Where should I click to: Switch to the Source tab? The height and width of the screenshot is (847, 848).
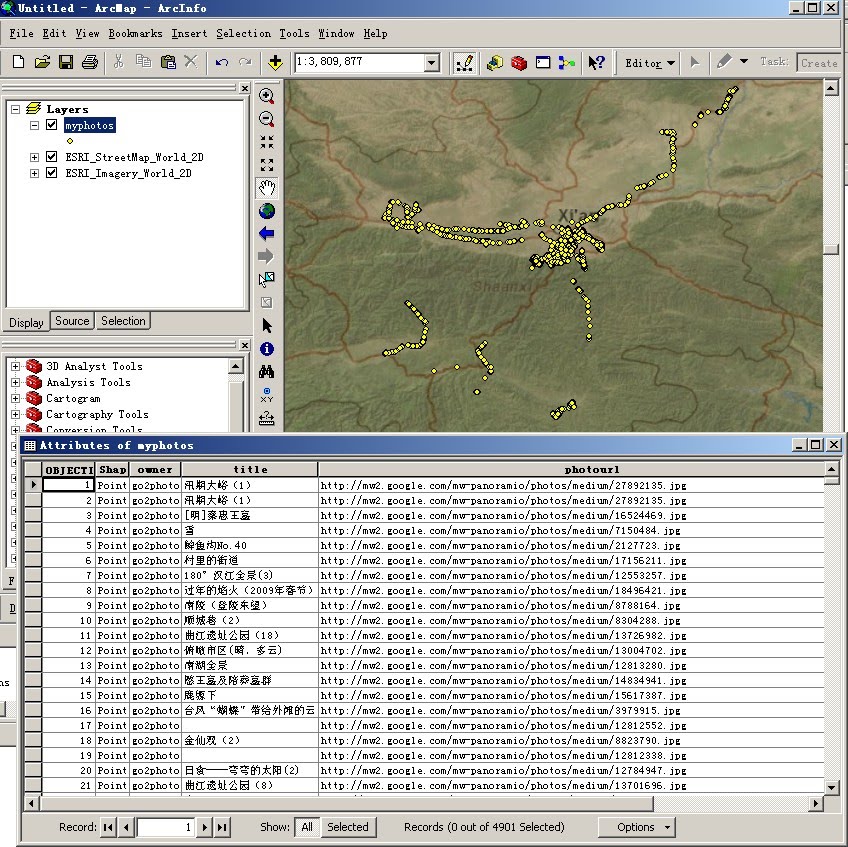coord(72,321)
